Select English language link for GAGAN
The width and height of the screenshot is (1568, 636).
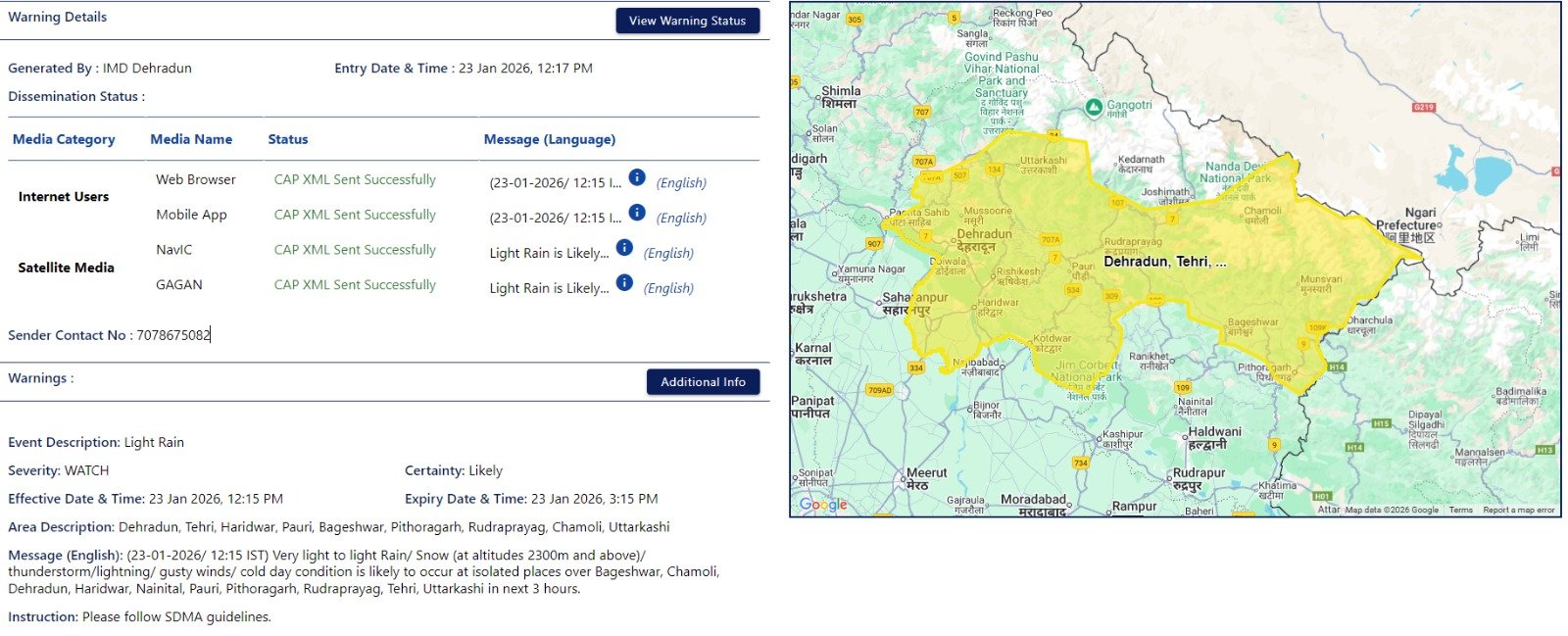(668, 289)
